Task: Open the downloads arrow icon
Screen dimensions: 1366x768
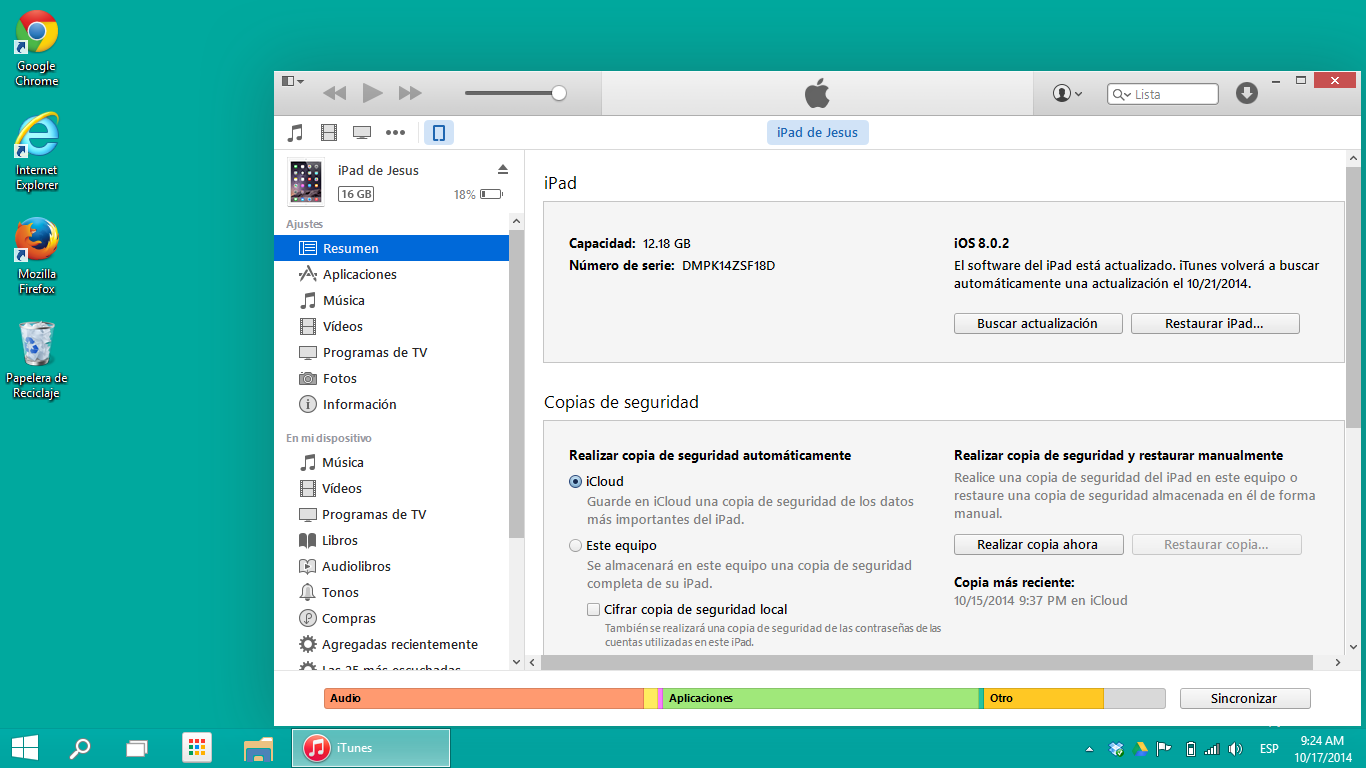Action: [1246, 93]
